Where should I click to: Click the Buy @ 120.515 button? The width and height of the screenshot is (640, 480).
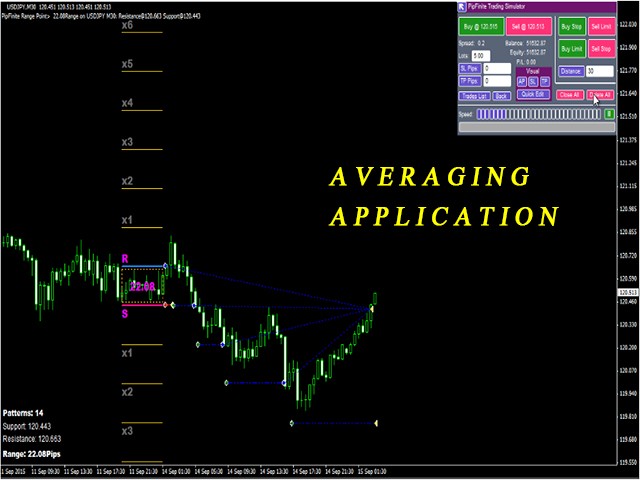point(479,26)
